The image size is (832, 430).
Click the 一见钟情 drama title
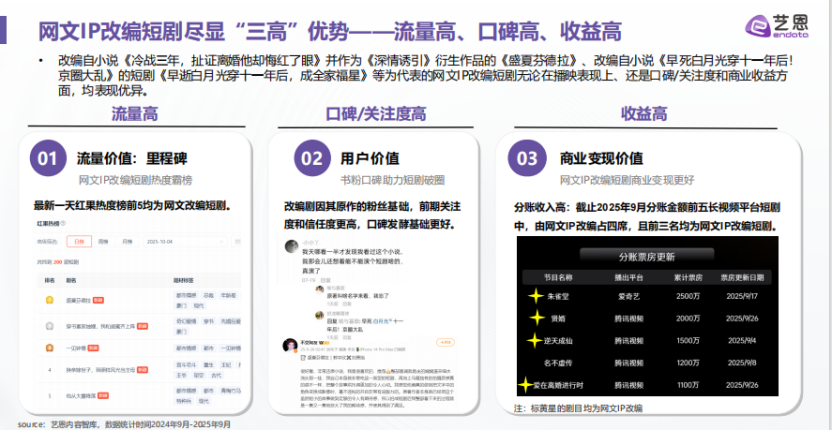click(76, 348)
